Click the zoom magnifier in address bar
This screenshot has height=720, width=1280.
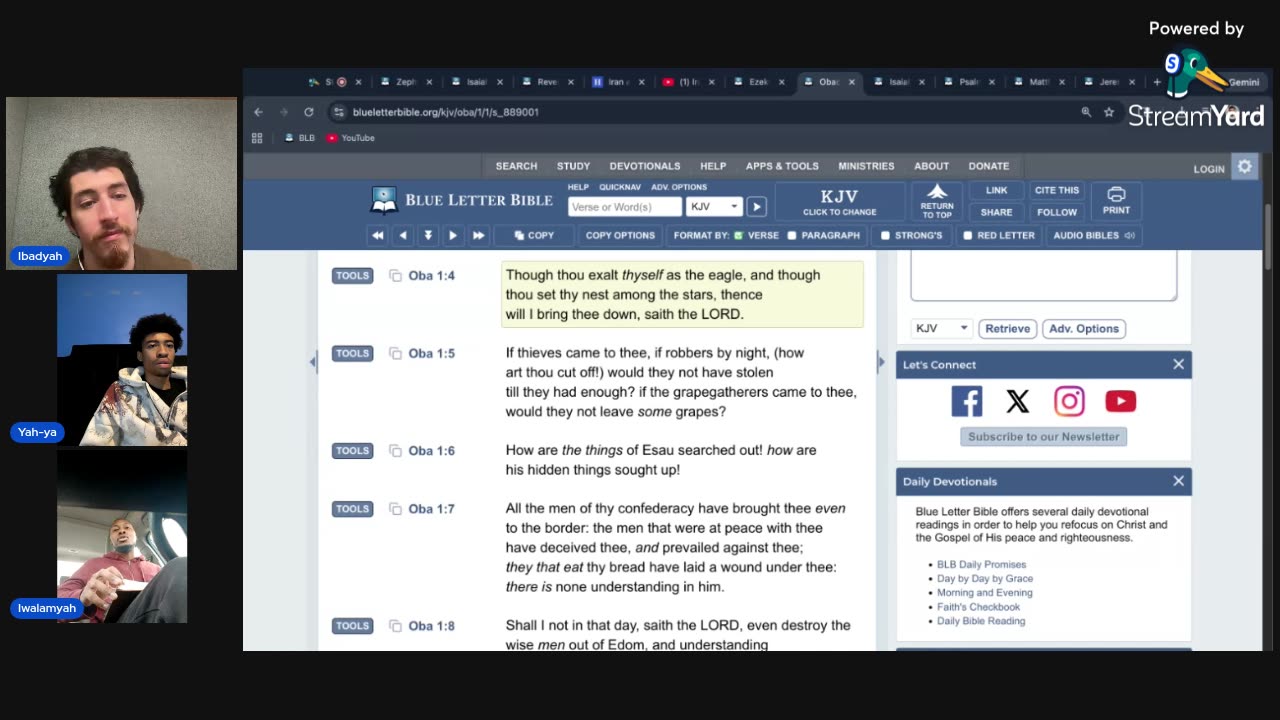click(x=1086, y=112)
